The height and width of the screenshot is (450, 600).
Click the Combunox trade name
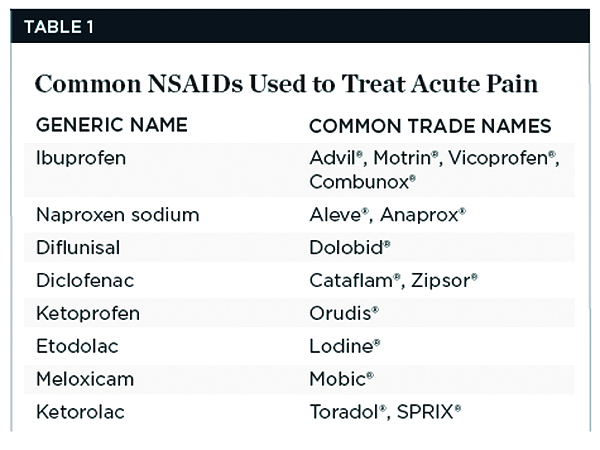coord(362,182)
